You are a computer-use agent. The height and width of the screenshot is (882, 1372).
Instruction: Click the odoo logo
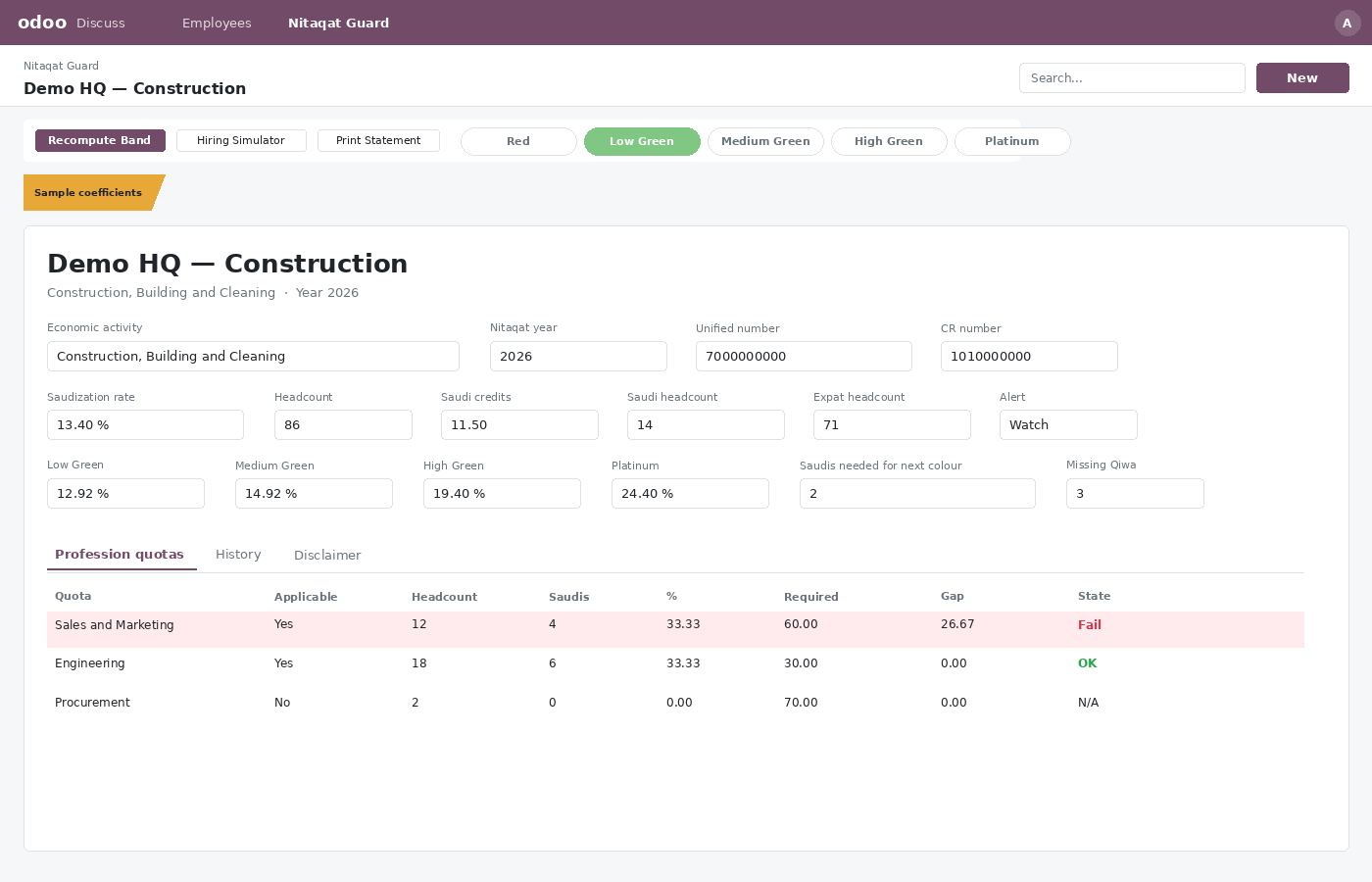42,23
